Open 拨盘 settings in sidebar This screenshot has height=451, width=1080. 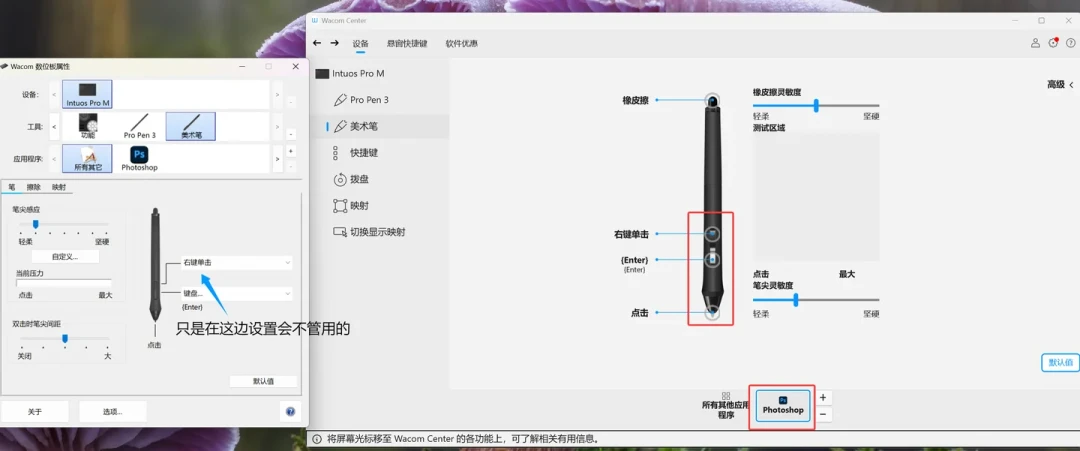coord(351,179)
